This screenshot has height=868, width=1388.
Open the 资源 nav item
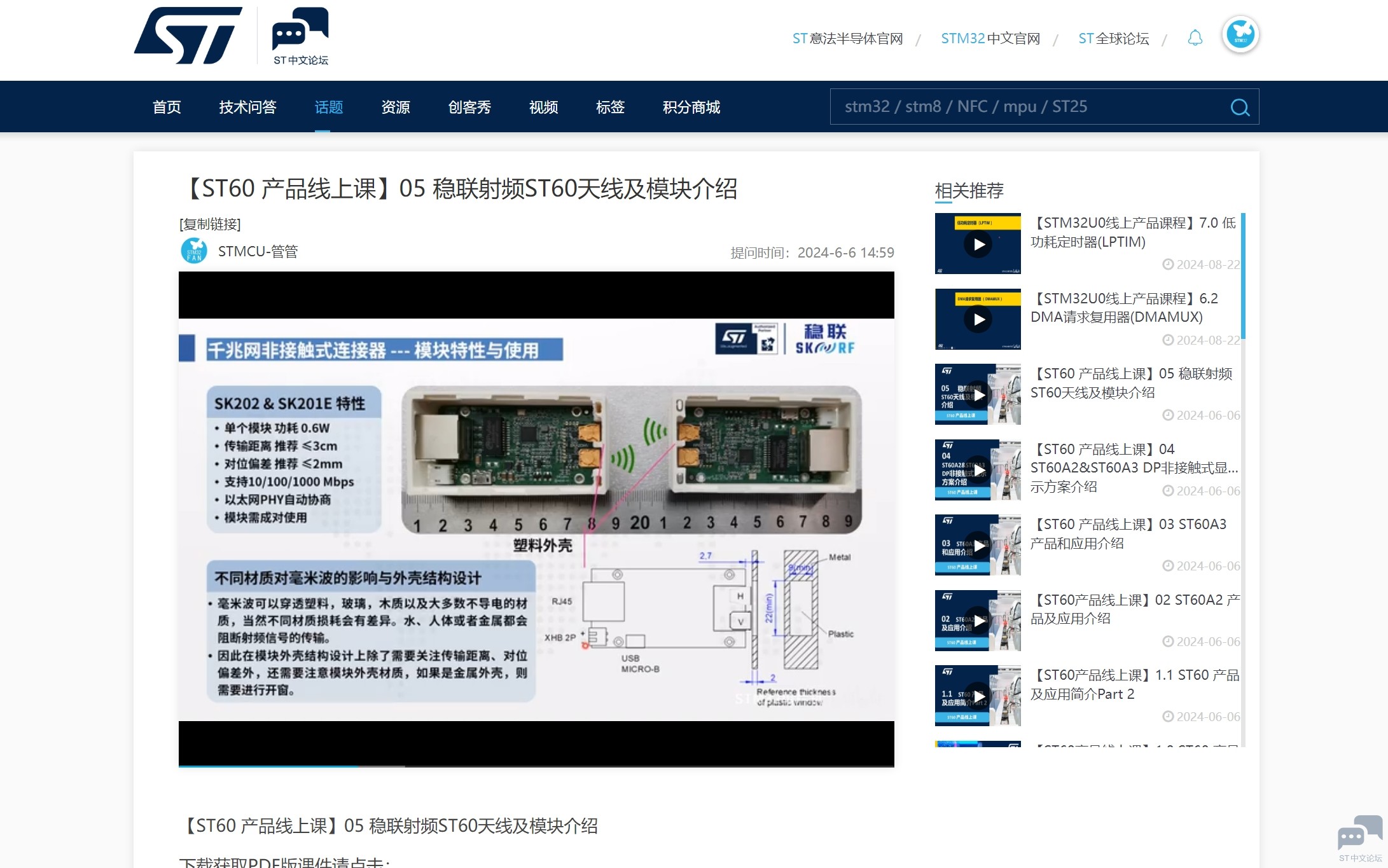pyautogui.click(x=396, y=107)
